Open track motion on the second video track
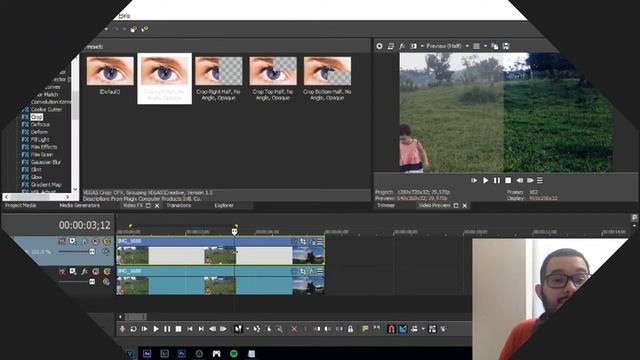The width and height of the screenshot is (640, 360). coord(73,271)
